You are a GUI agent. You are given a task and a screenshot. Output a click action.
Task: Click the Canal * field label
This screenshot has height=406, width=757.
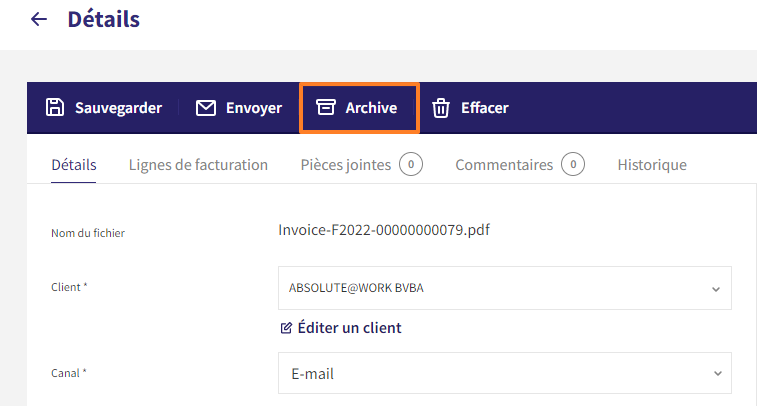(69, 373)
